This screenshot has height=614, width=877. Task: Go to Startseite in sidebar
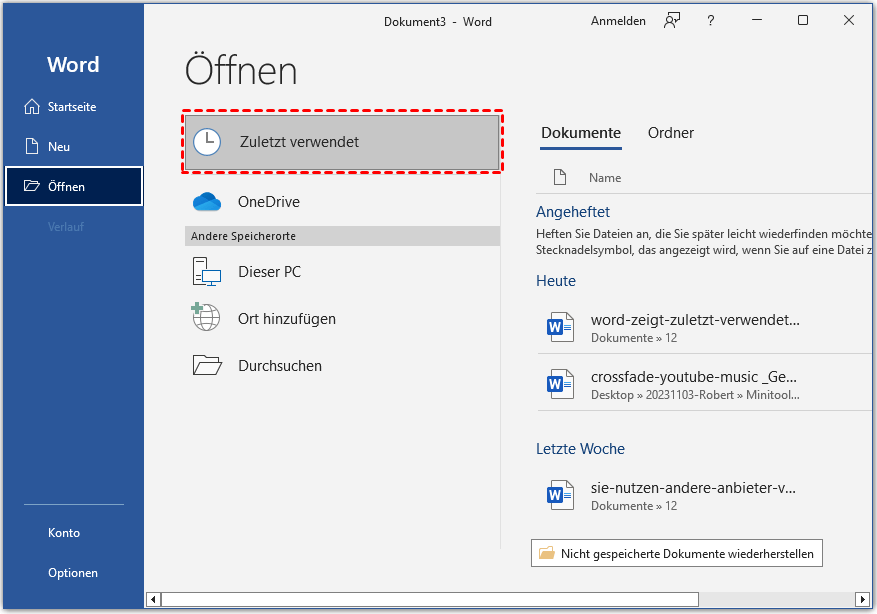[x=72, y=107]
